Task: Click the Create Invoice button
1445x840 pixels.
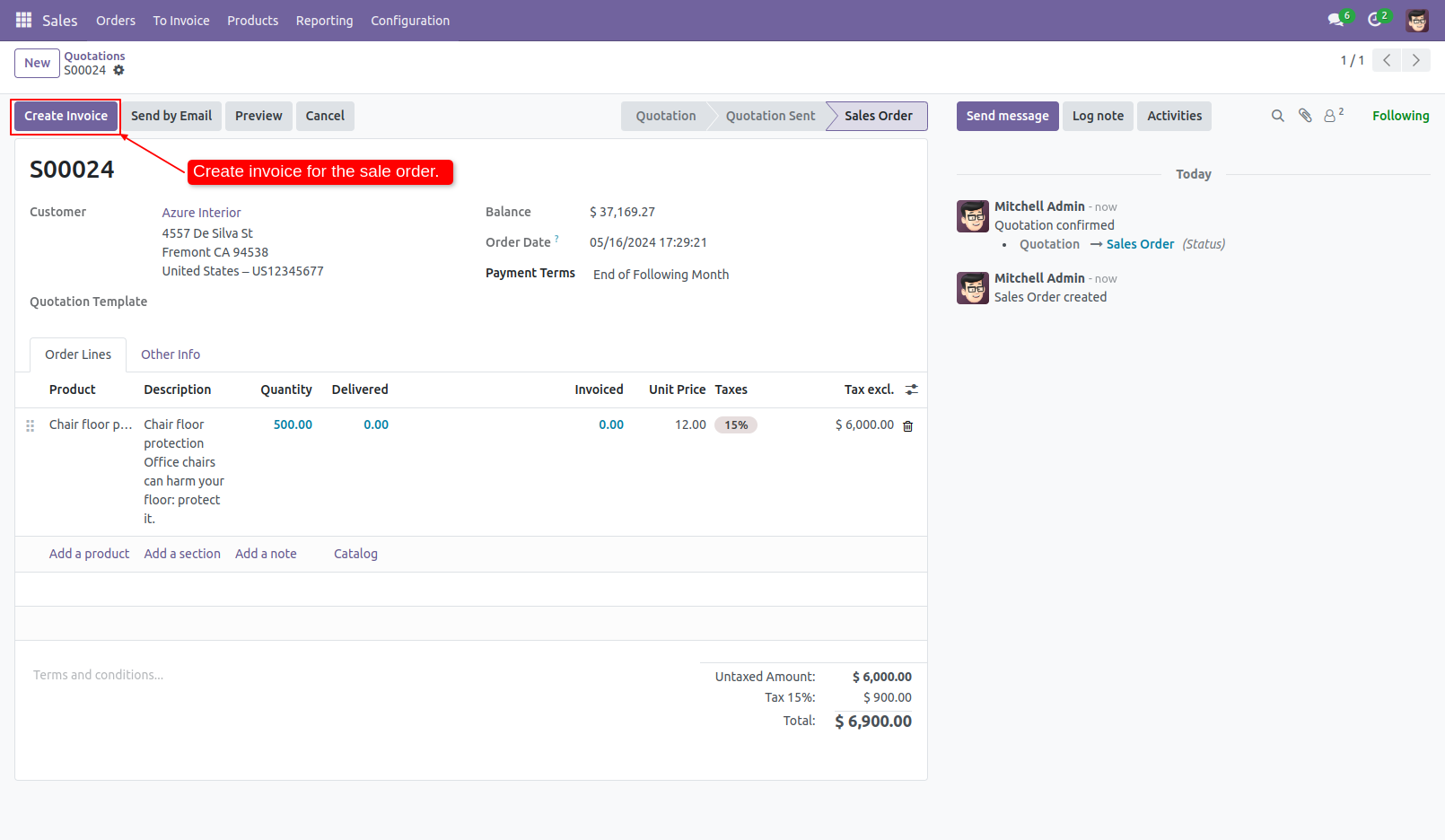Action: (x=65, y=116)
